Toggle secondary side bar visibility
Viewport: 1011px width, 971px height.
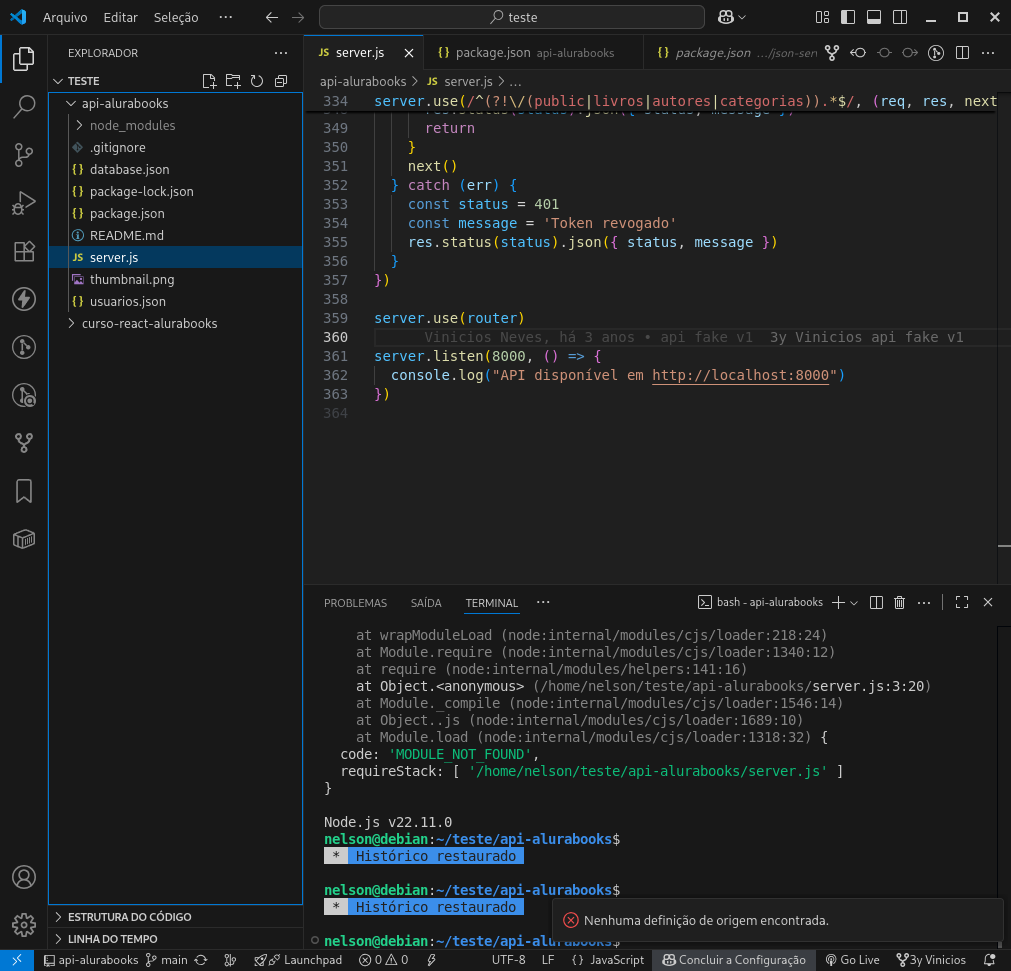pyautogui.click(x=899, y=17)
